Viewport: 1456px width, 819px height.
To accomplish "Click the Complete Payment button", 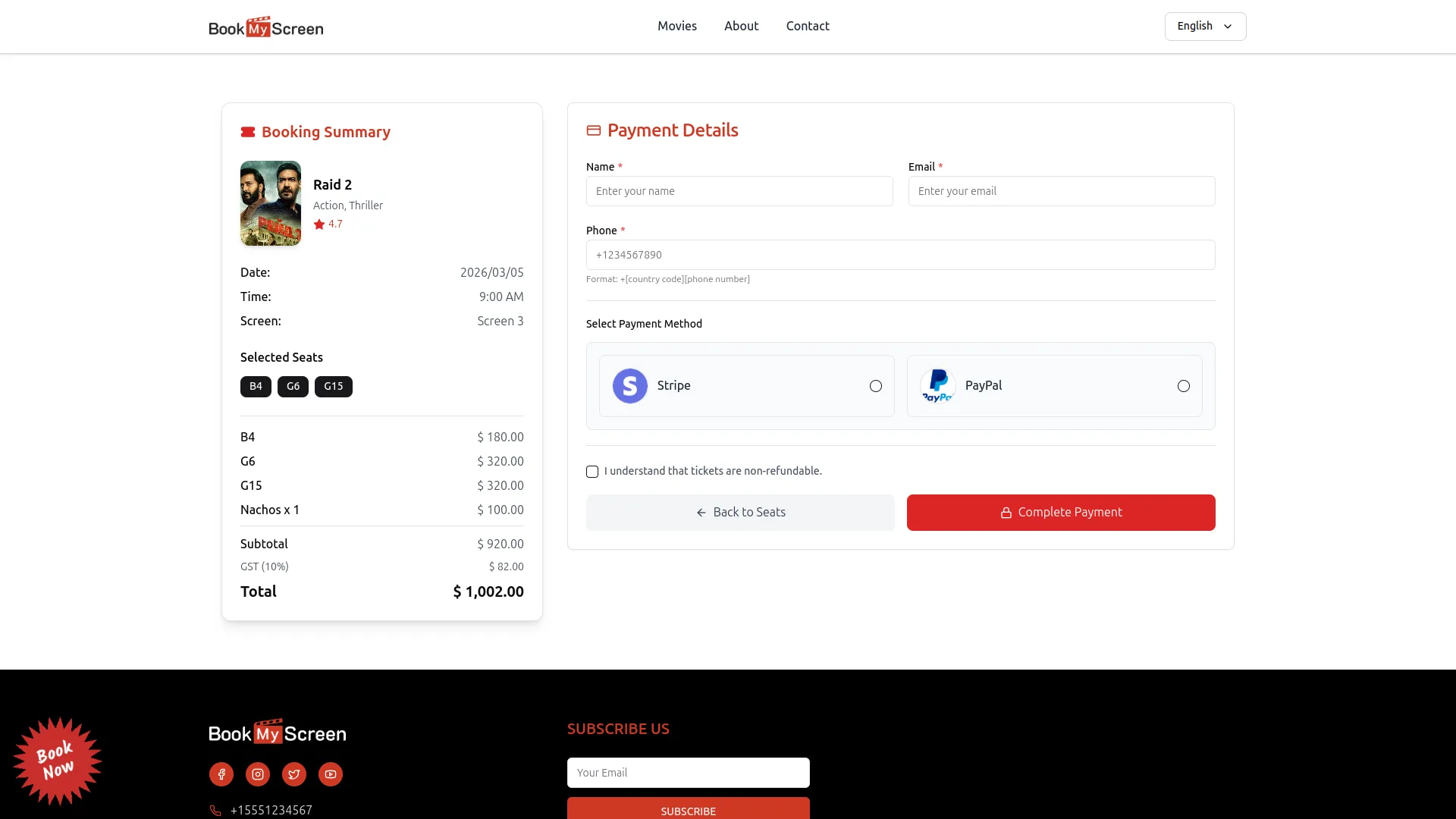I will (1060, 512).
